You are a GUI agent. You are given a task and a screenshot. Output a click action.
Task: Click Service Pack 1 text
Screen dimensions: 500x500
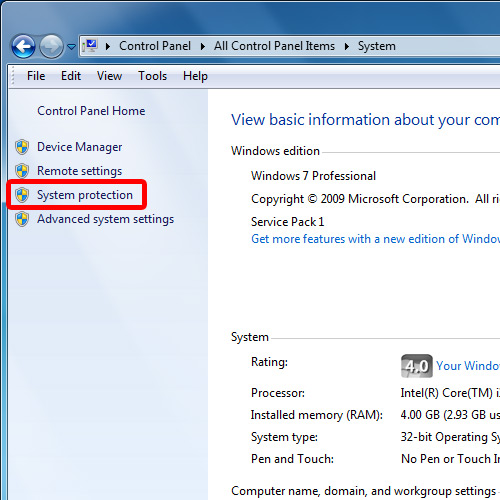click(287, 222)
